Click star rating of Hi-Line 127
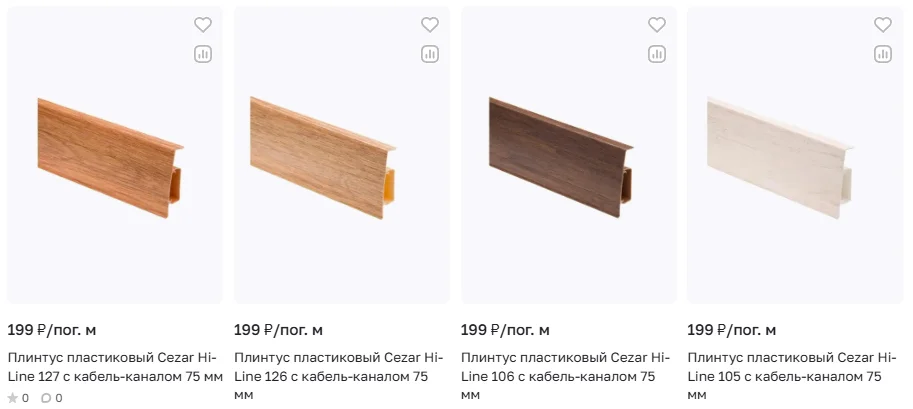Viewport: 913px width, 409px height. (x=18, y=398)
